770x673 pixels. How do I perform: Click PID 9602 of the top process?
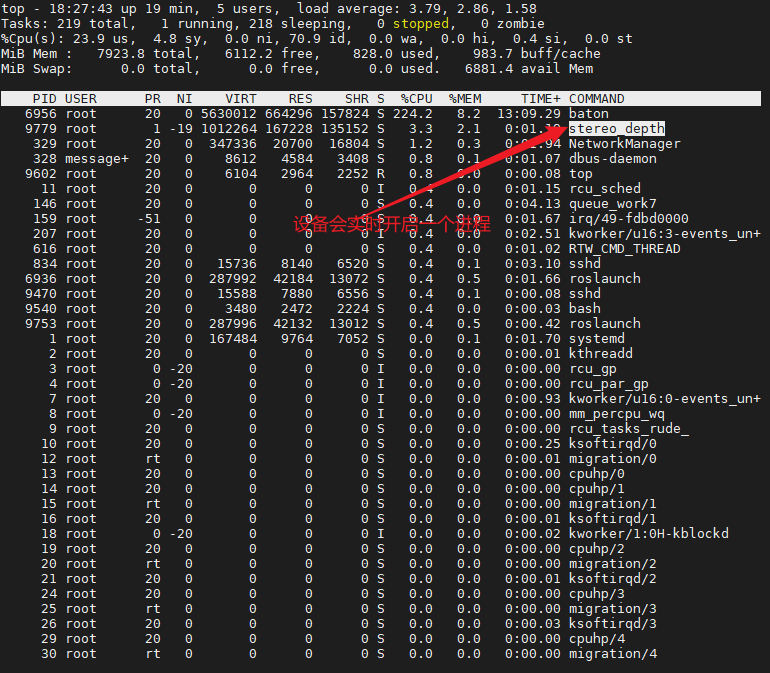pos(41,174)
